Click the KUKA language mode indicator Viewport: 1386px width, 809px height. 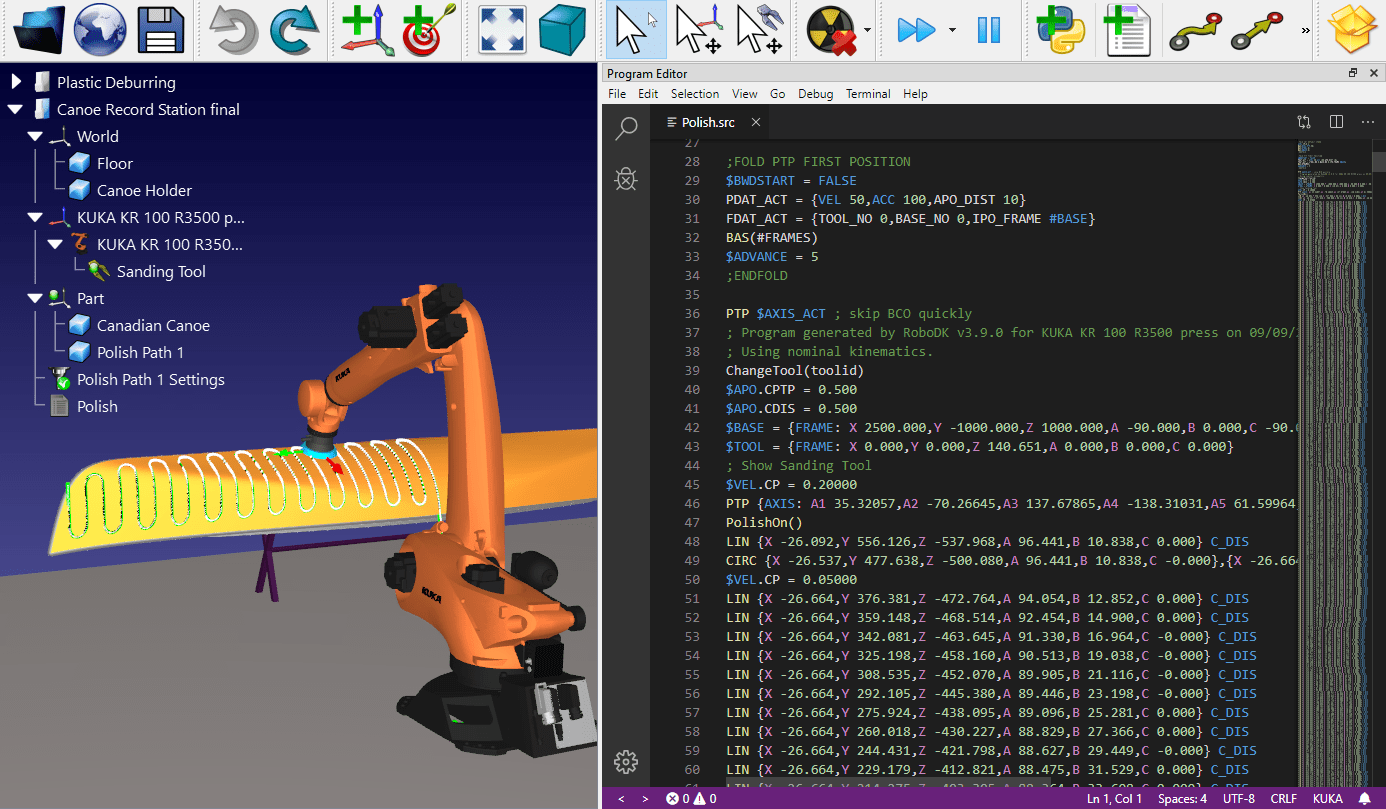pyautogui.click(x=1326, y=798)
